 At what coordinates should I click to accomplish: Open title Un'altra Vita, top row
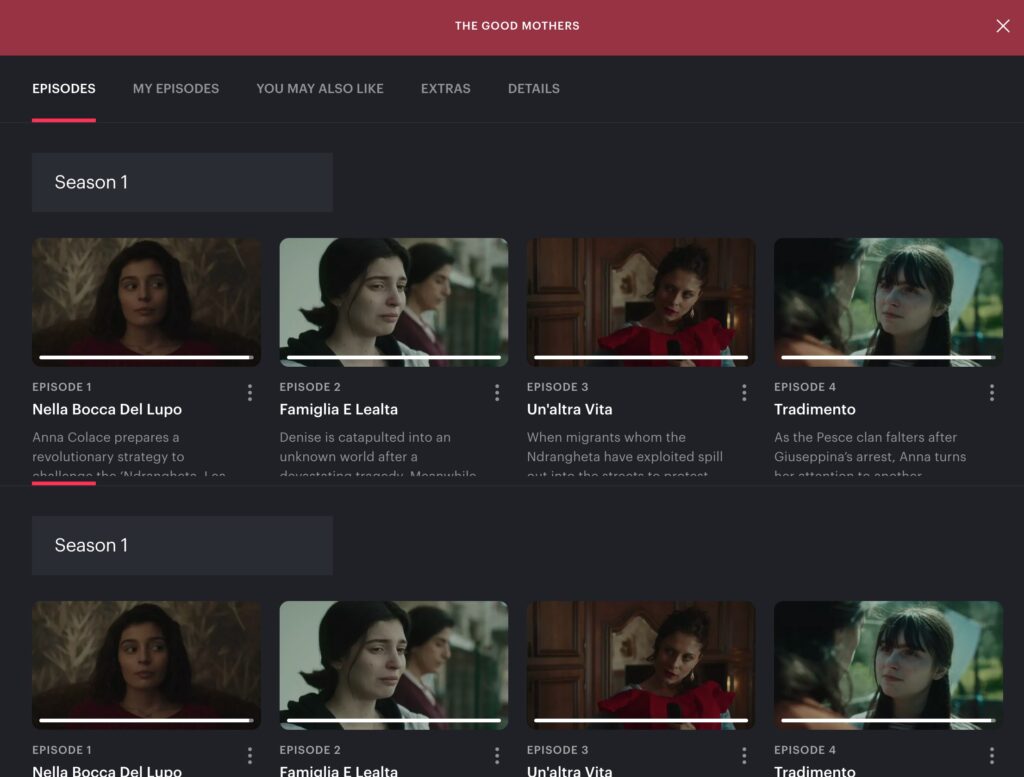pyautogui.click(x=569, y=409)
